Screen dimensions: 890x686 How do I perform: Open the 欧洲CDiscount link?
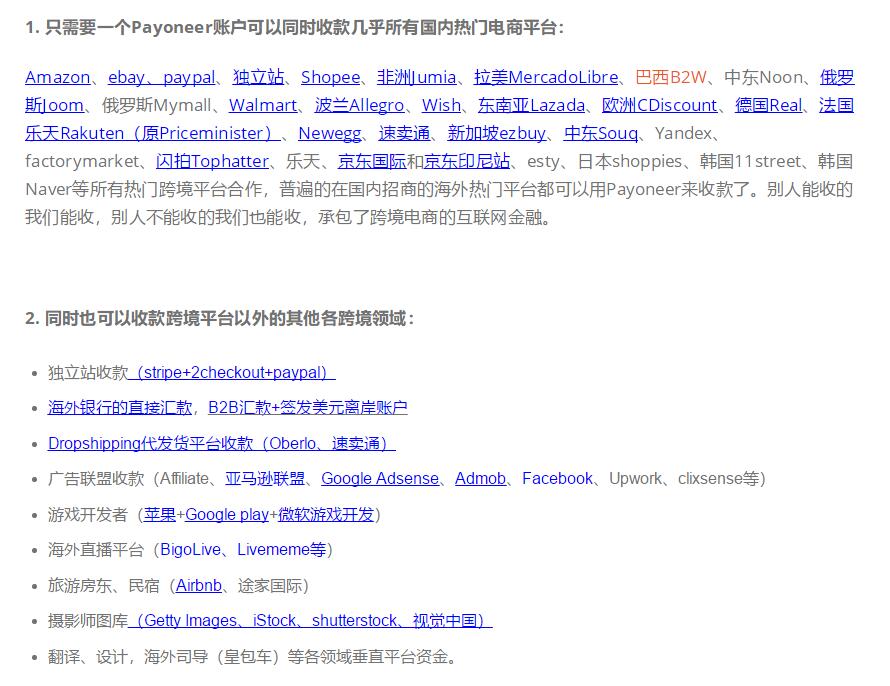(660, 105)
